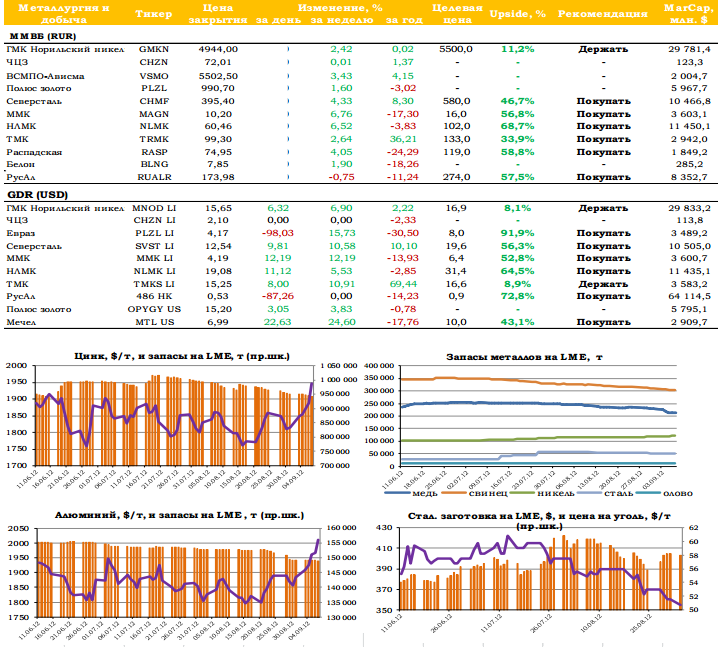This screenshot has height=649, width=718.
Task: Select the 'Целевая цена' column header
Action: pyautogui.click(x=457, y=14)
